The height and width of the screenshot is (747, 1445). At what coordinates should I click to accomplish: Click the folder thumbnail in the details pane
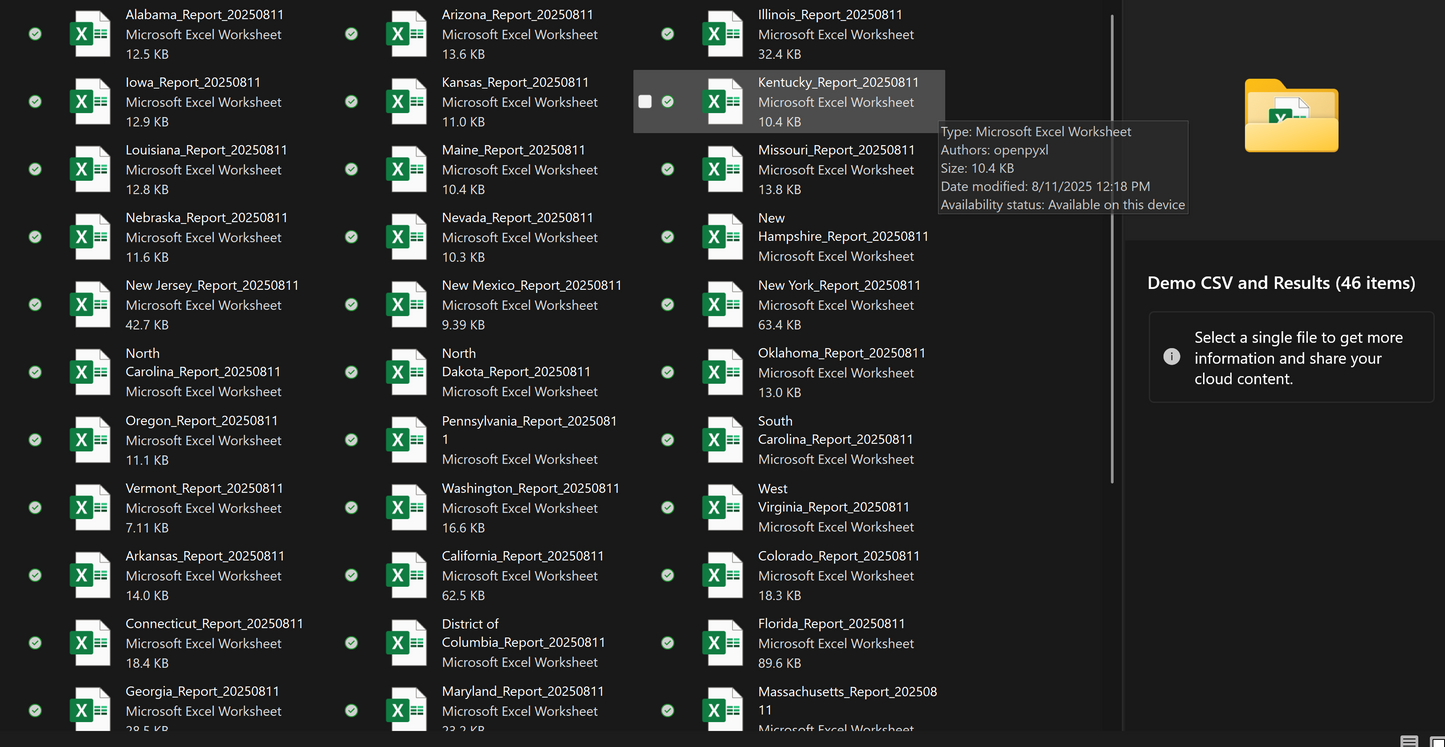(1291, 115)
